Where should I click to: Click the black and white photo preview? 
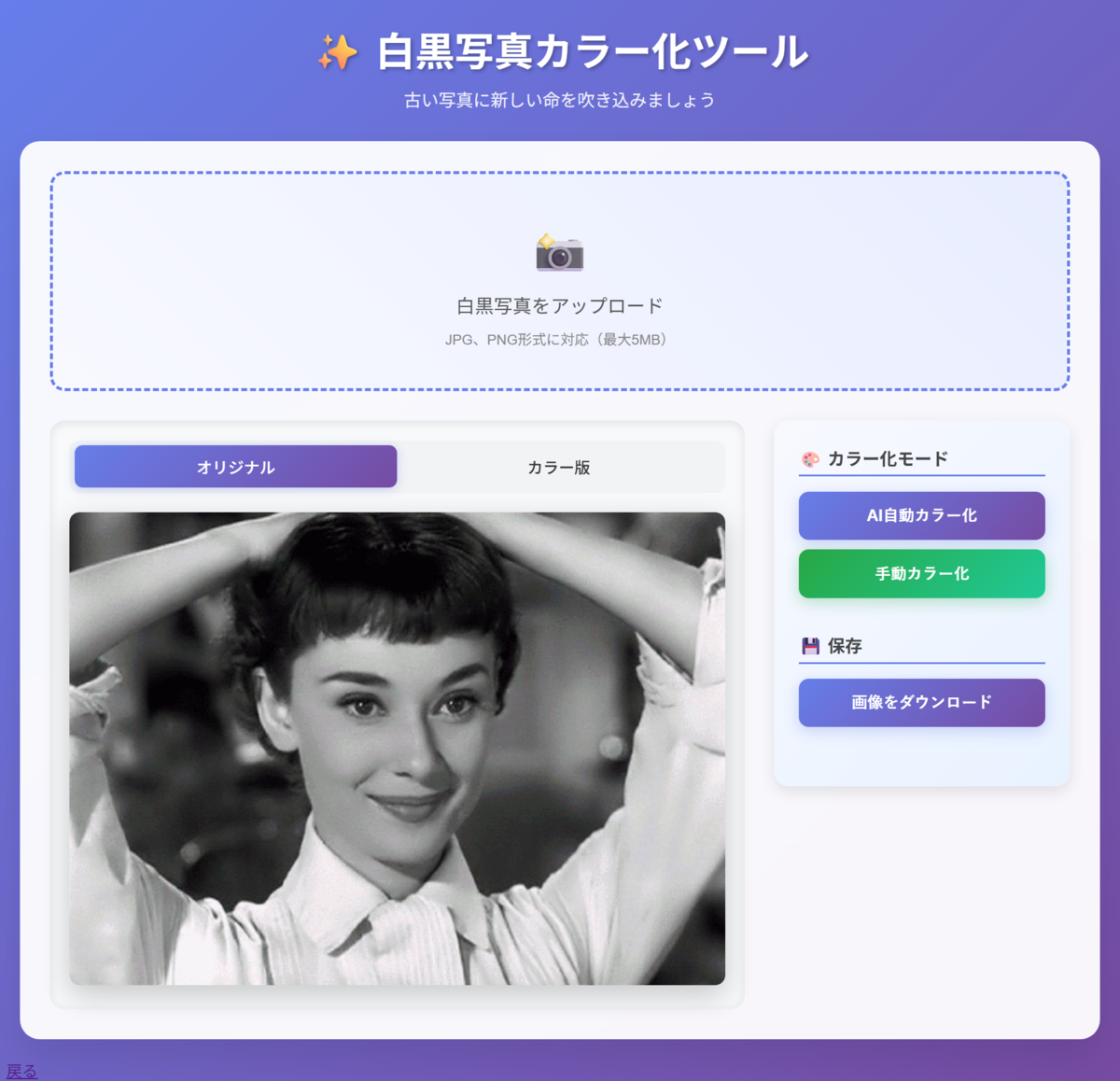[x=397, y=748]
